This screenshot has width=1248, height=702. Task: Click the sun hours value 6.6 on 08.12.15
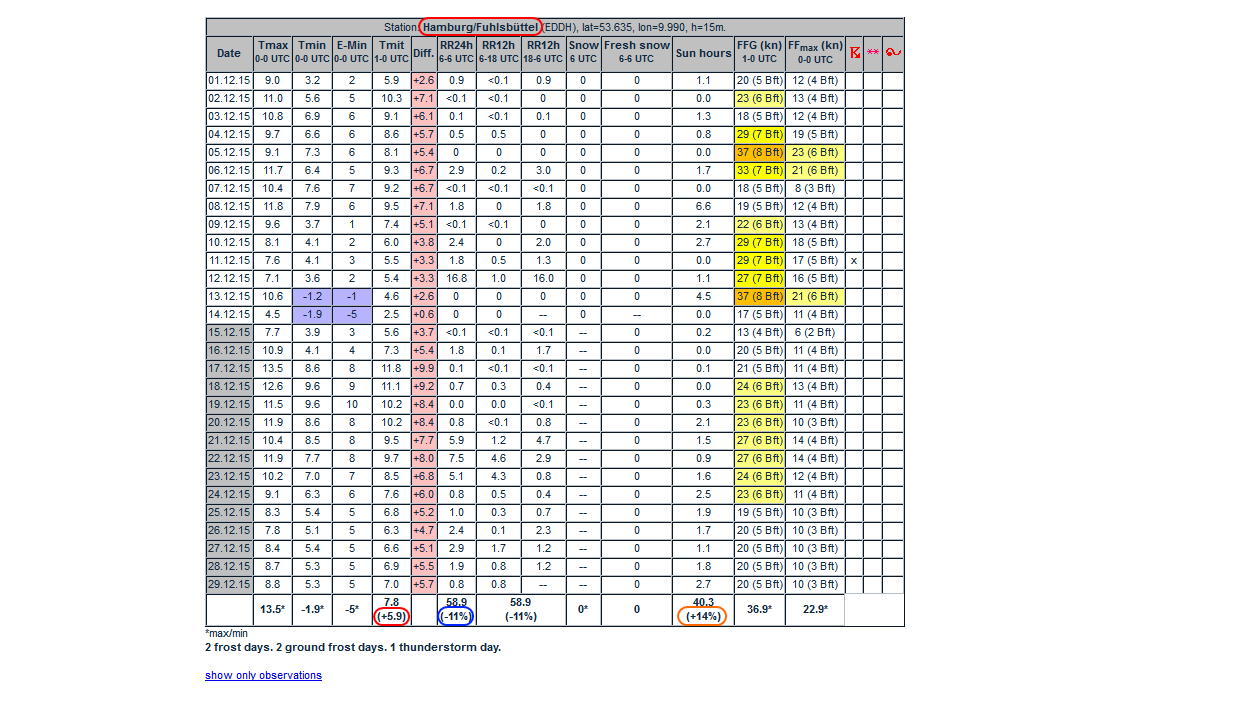tap(703, 207)
